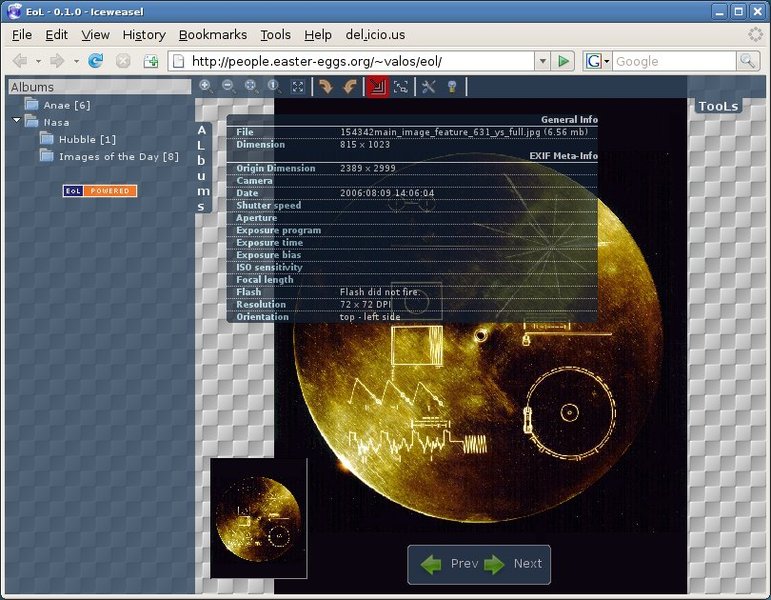The image size is (771, 600).
Task: Open the Help menu
Action: pos(318,35)
